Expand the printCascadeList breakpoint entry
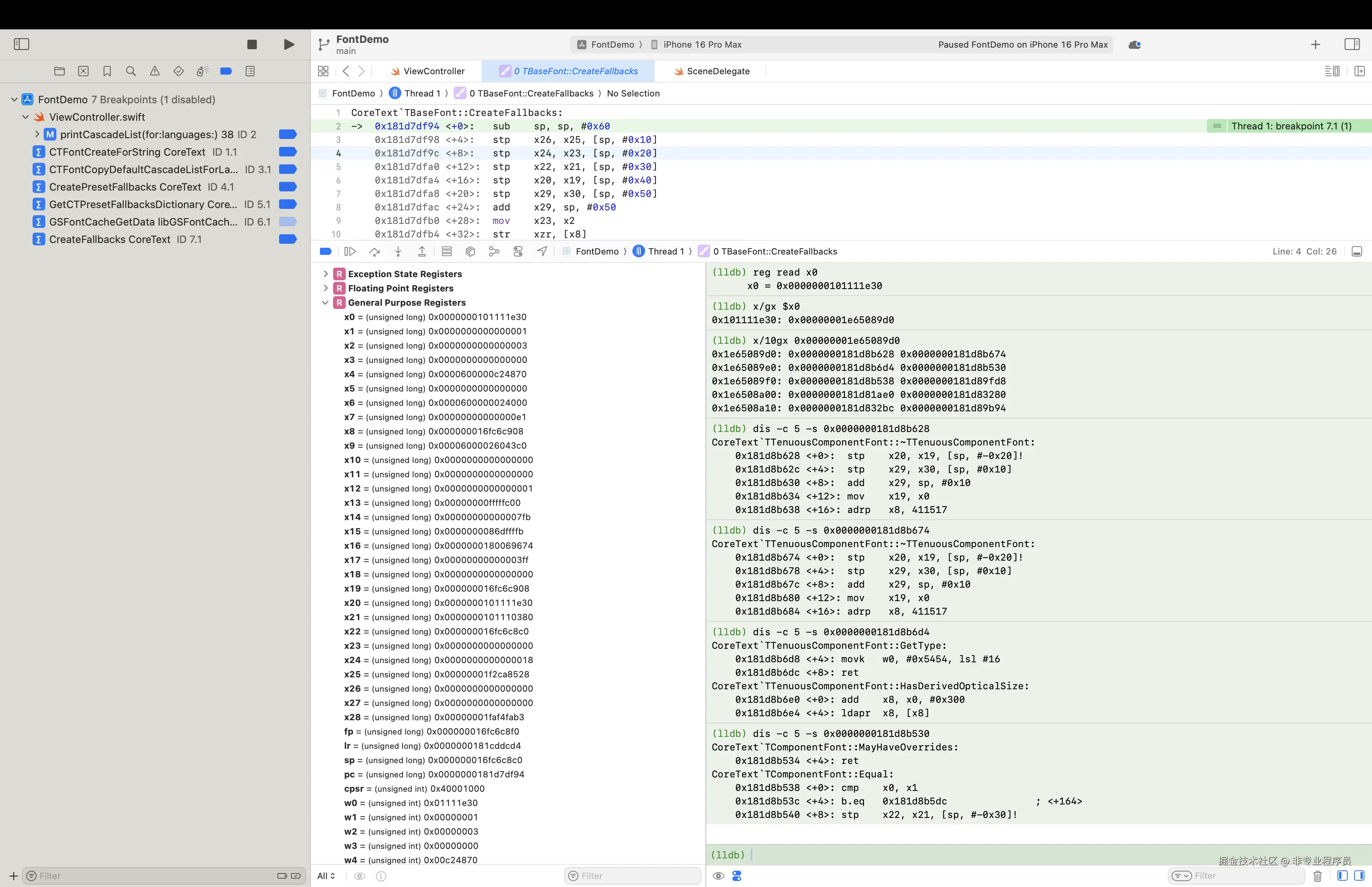 click(37, 135)
